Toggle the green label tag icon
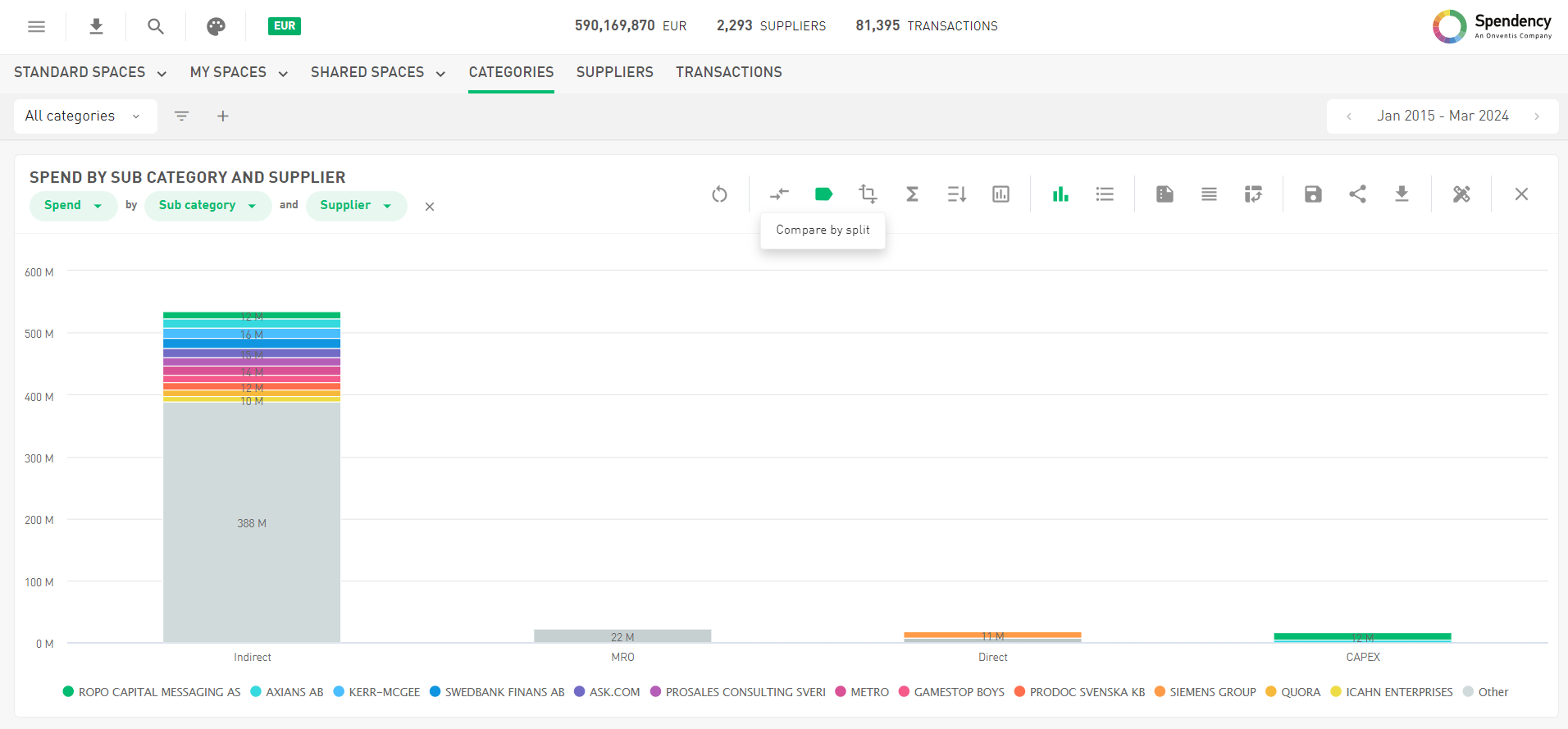 pyautogui.click(x=823, y=194)
